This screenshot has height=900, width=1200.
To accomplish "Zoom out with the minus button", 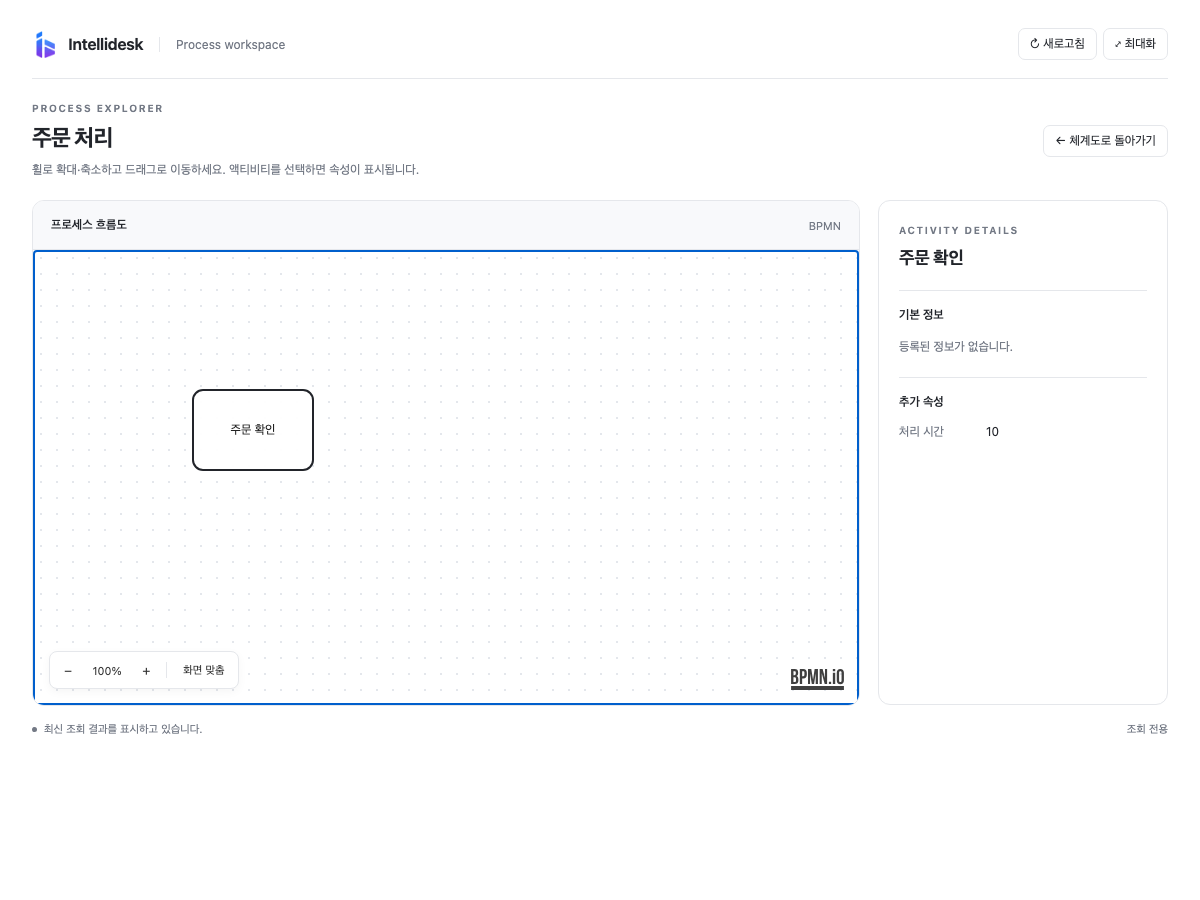I will (x=68, y=671).
